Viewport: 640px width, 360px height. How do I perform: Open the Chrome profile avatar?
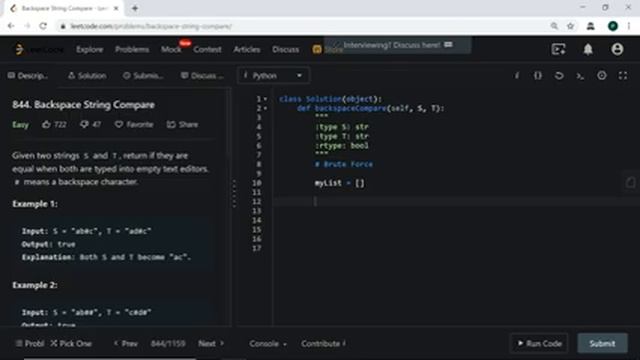coord(613,26)
